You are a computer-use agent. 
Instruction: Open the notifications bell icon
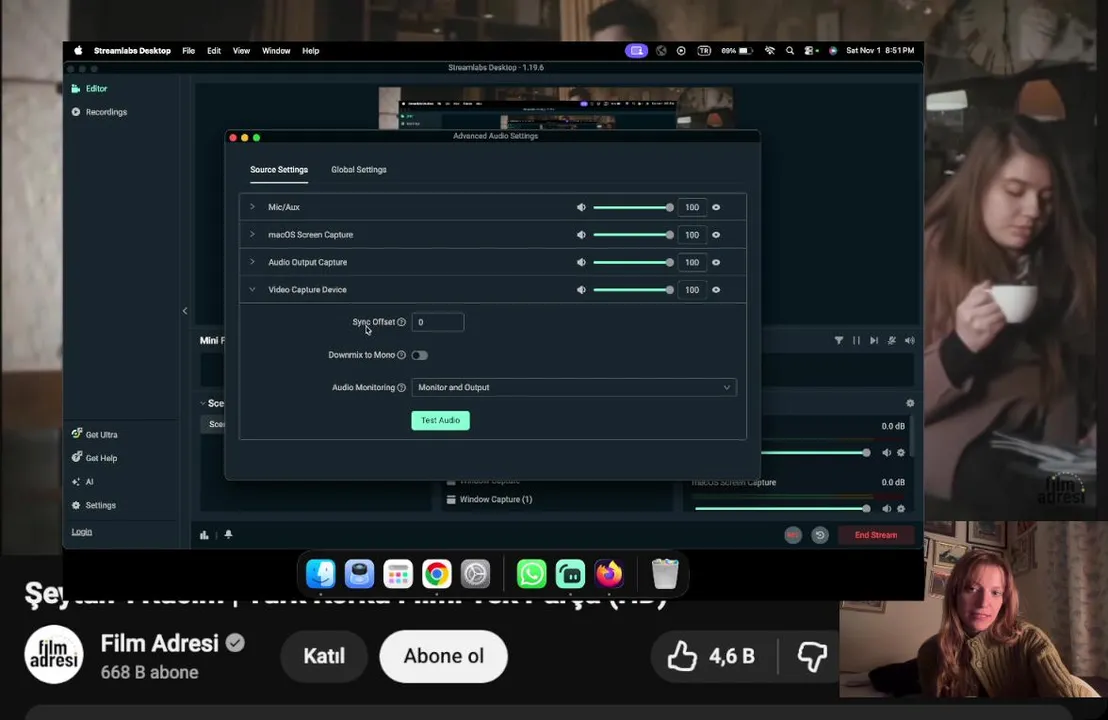(x=228, y=535)
